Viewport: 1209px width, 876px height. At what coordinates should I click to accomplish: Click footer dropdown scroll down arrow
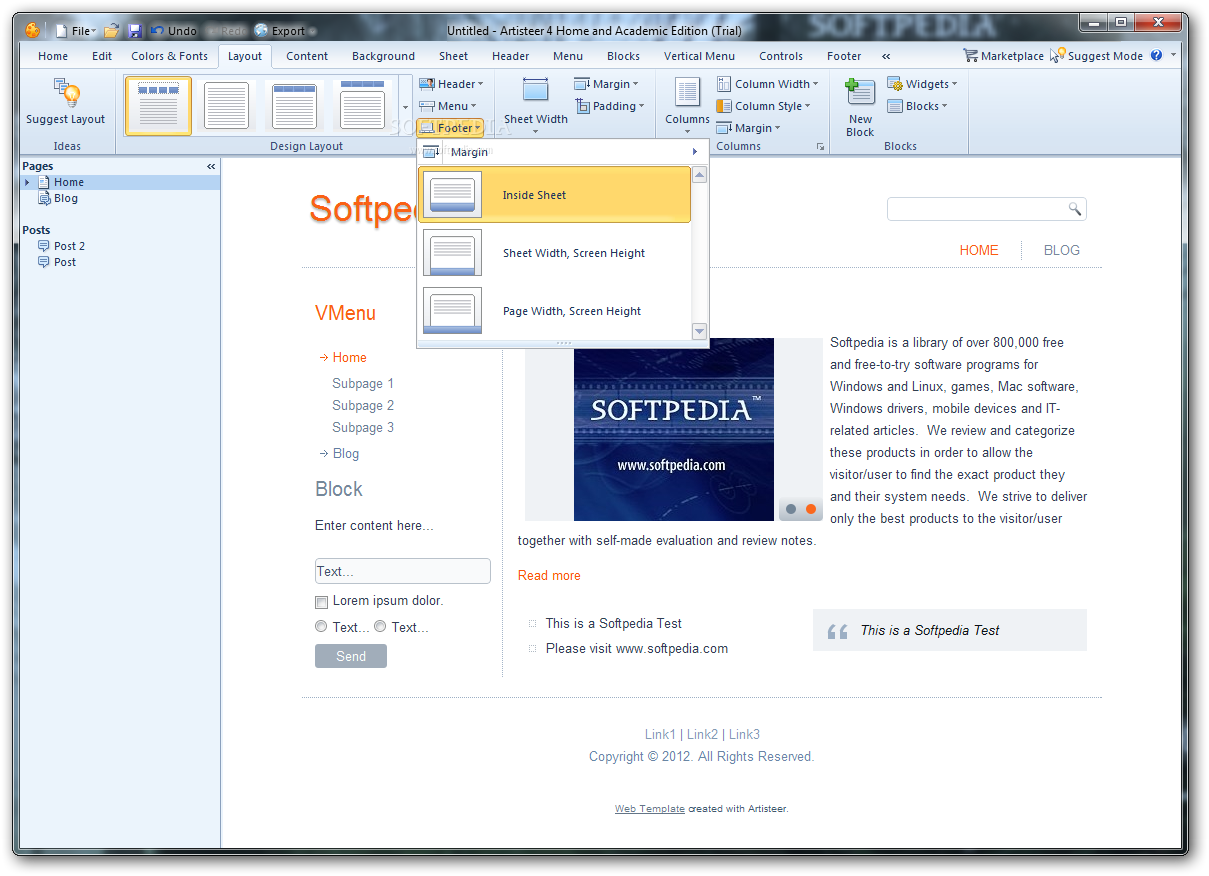(x=699, y=331)
